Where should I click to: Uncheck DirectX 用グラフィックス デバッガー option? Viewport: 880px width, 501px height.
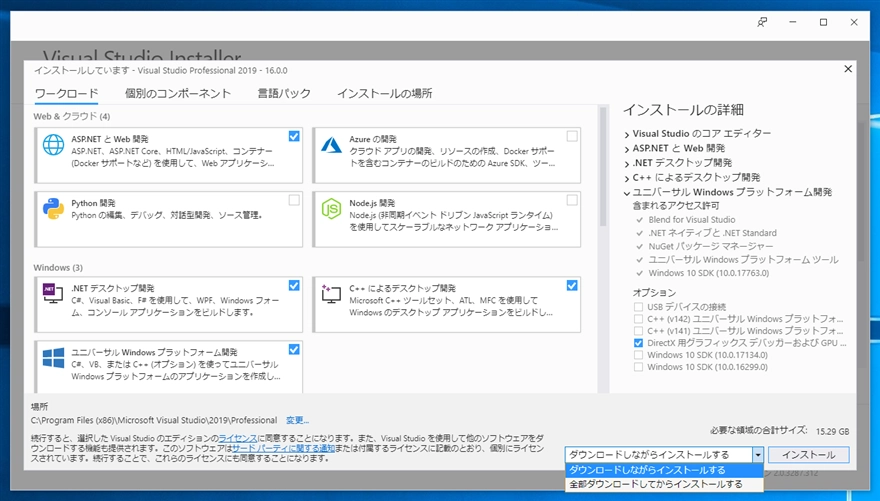(x=638, y=343)
